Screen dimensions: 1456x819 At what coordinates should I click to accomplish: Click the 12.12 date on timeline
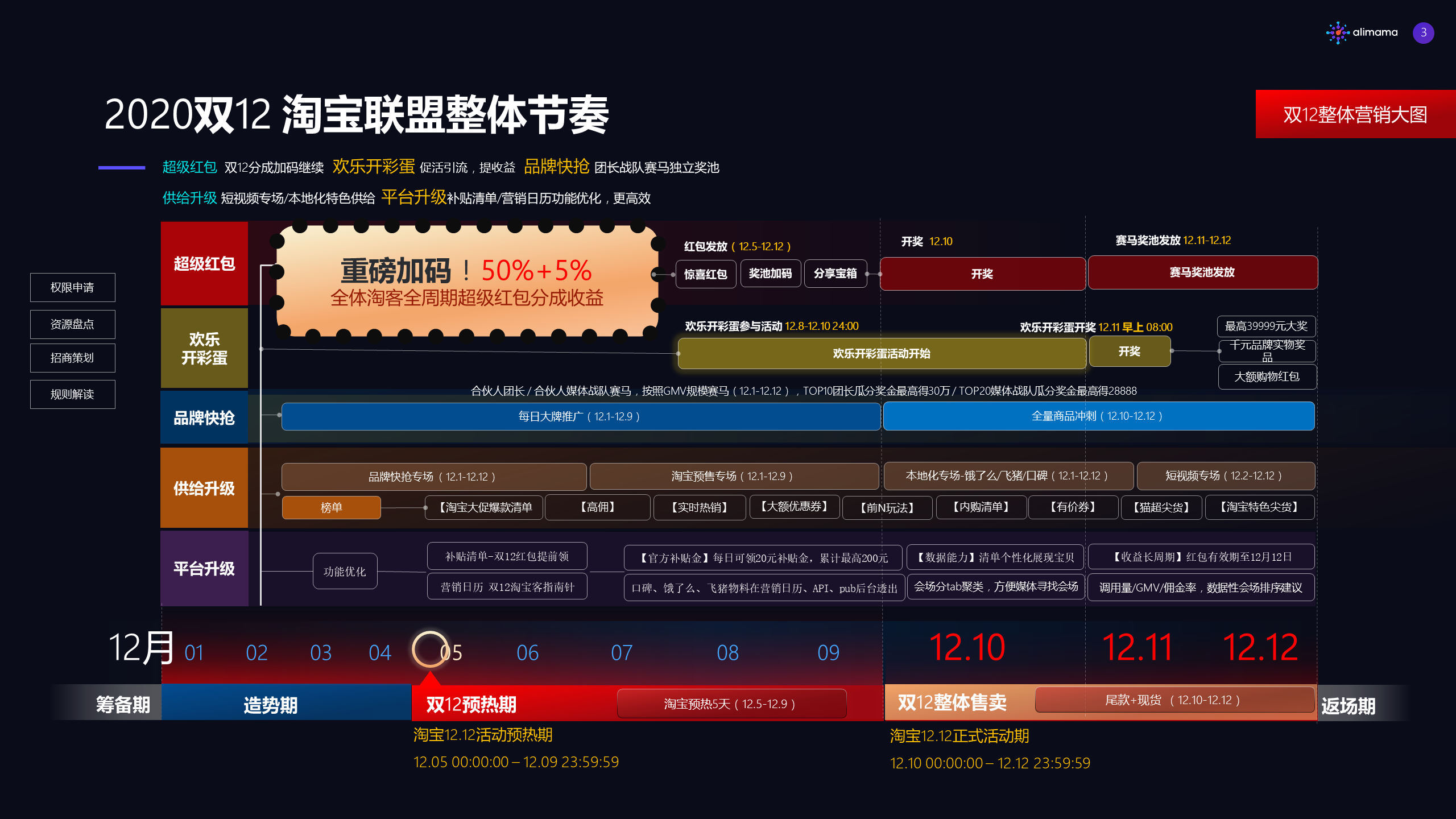click(x=1260, y=647)
